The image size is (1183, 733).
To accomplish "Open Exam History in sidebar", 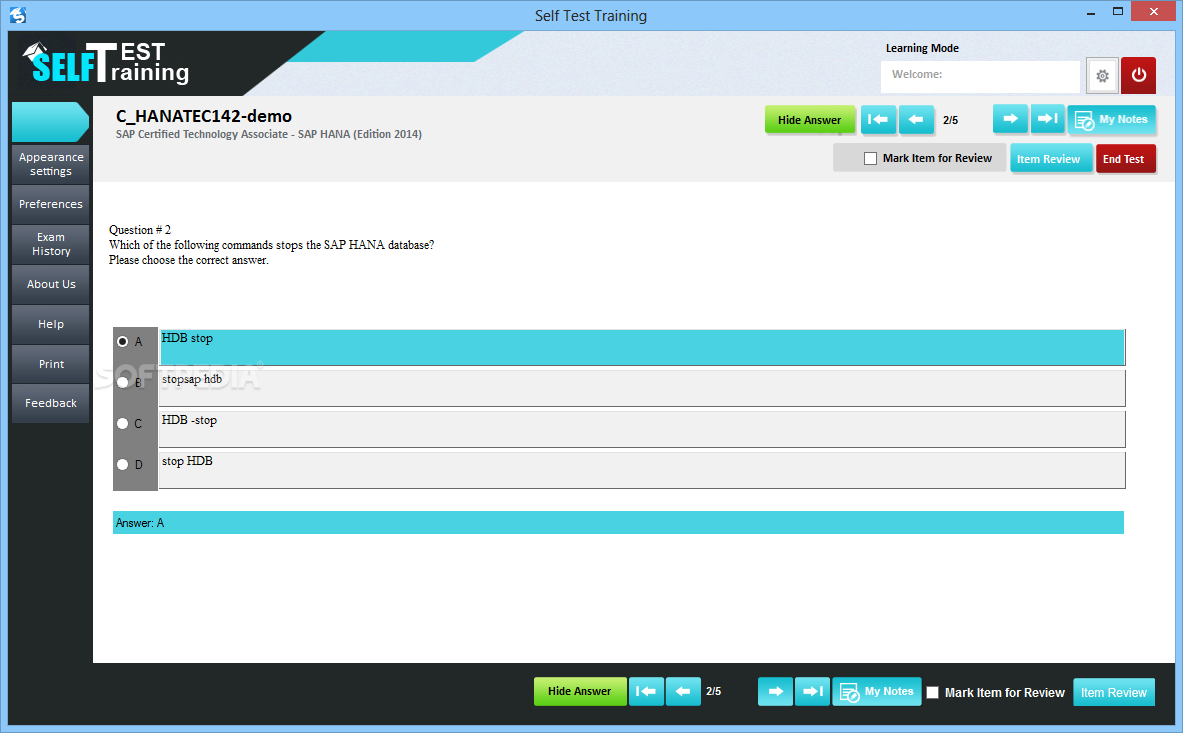I will point(51,244).
